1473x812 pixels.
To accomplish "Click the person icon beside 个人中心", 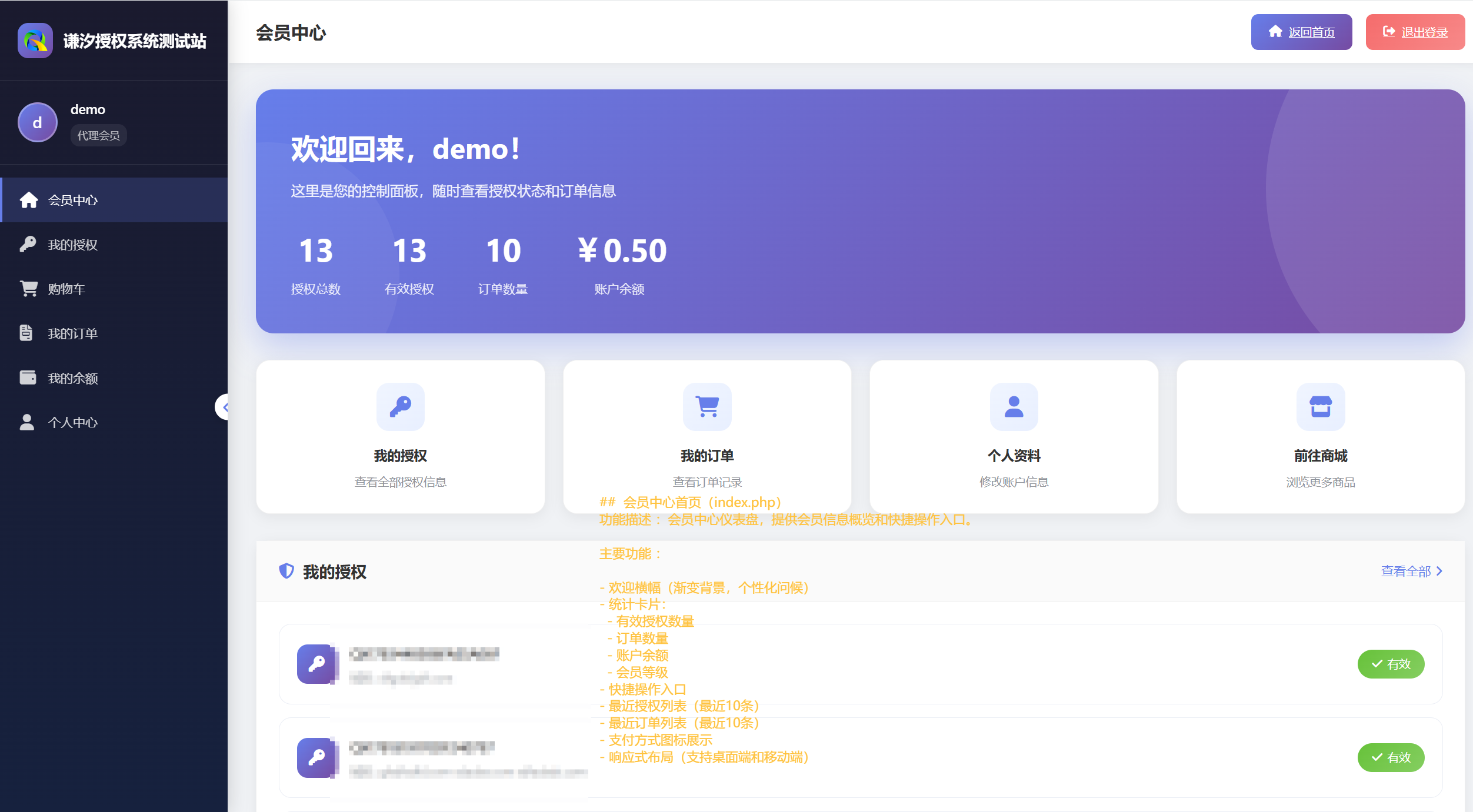I will (x=27, y=422).
